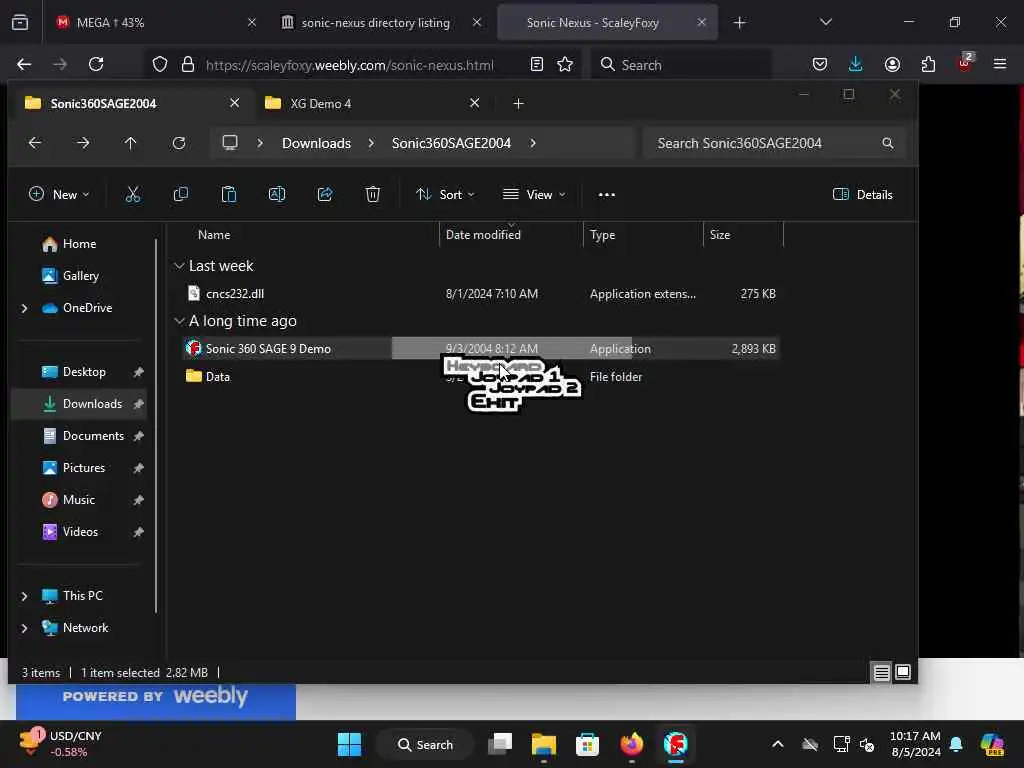
Task: Open Firefox extensions puzzle icon
Action: click(x=928, y=64)
